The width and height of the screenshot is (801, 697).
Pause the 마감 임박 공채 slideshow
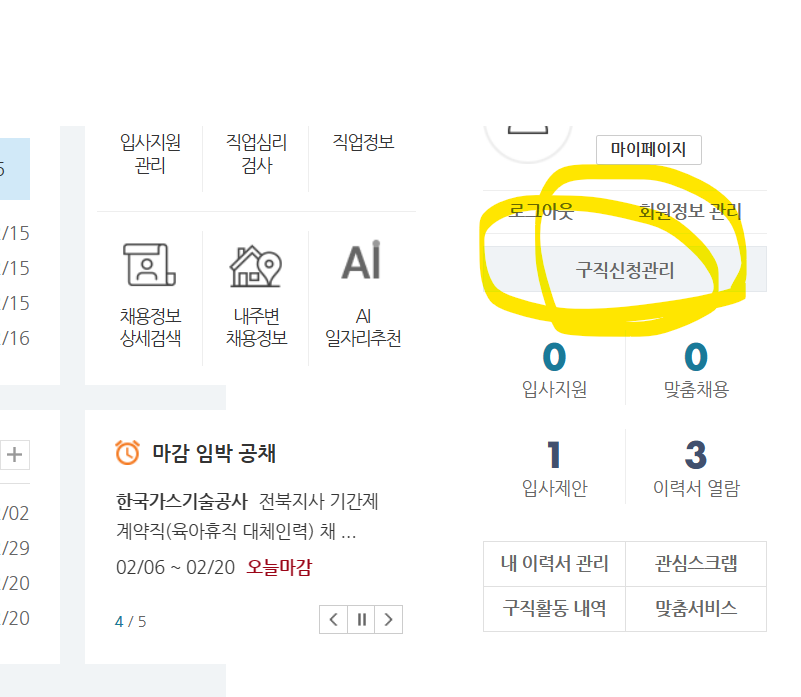point(361,619)
